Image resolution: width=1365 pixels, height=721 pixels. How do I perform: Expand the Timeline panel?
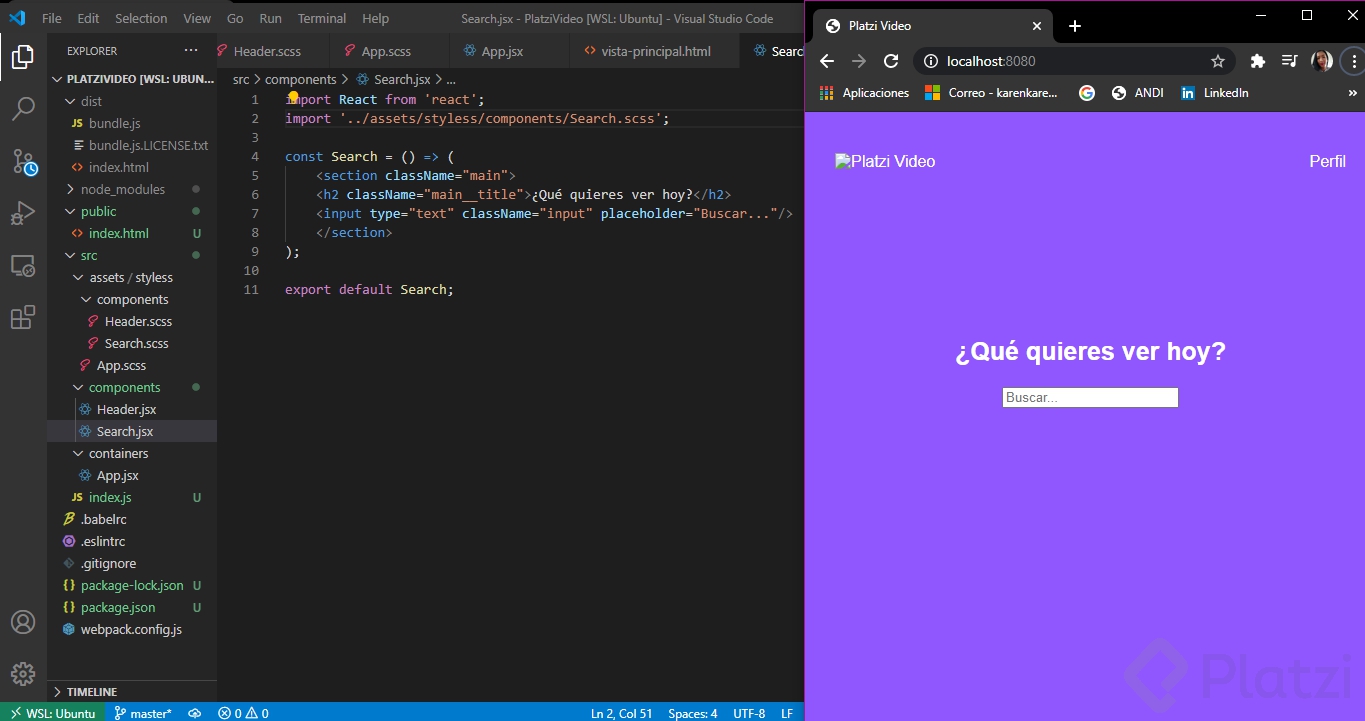tap(132, 692)
